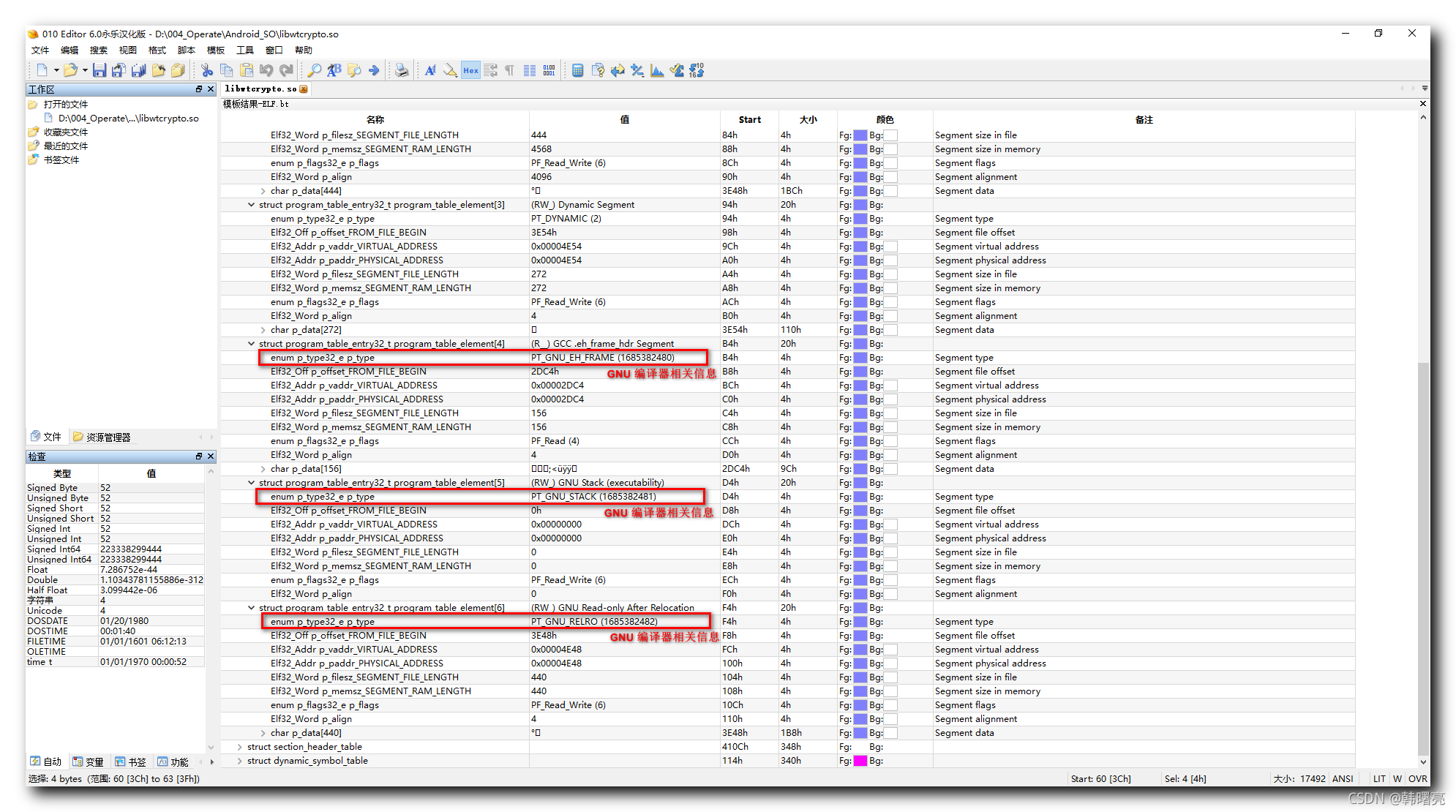Image resolution: width=1456 pixels, height=812 pixels.
Task: Click the highlight marker toolbar icon
Action: tap(451, 70)
